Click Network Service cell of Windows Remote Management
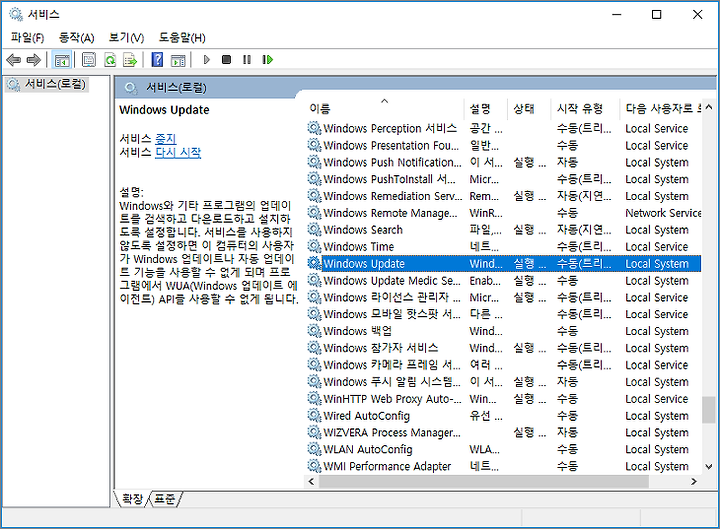 click(x=663, y=213)
